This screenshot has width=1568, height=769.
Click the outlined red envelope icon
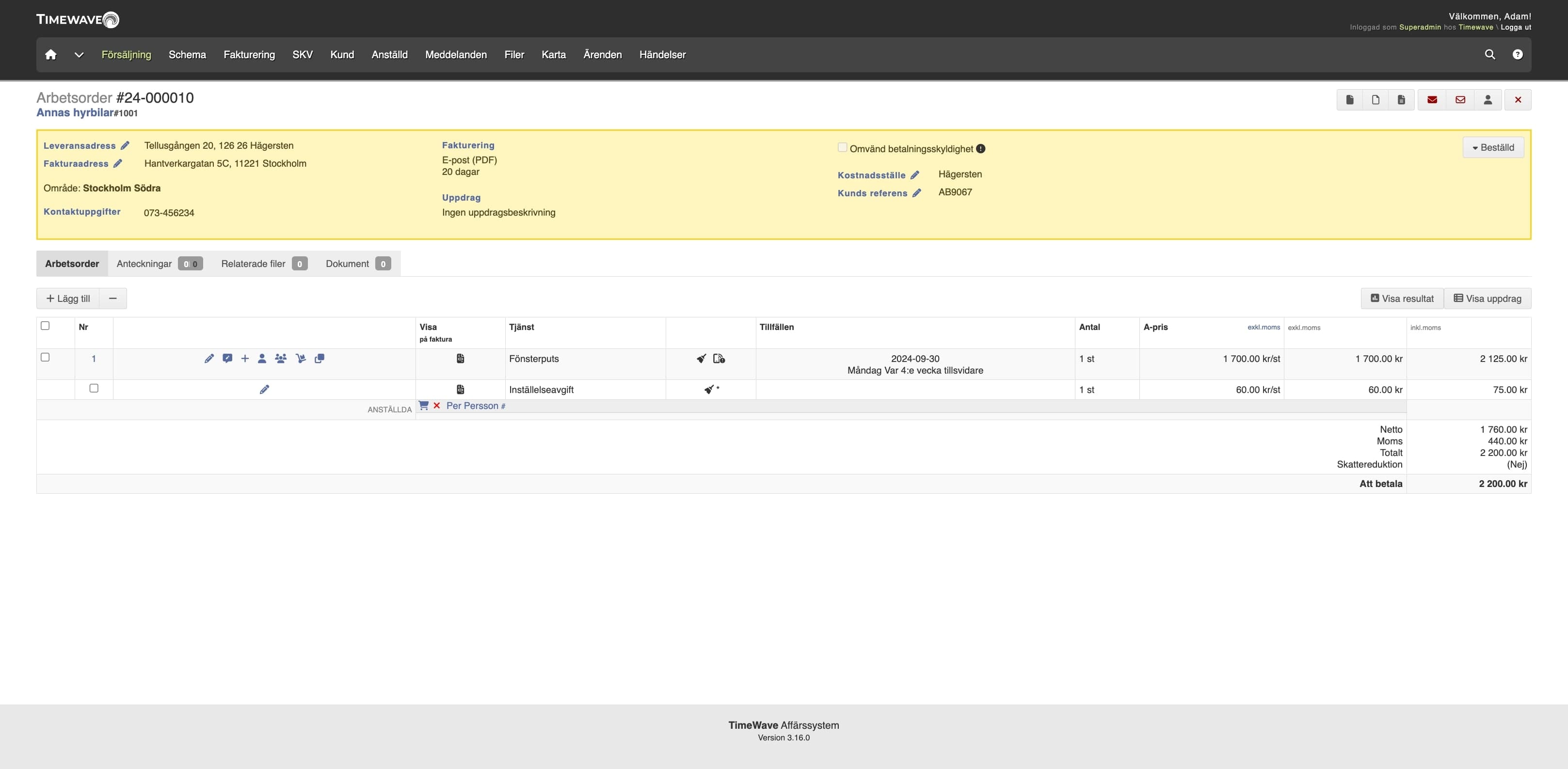(x=1460, y=100)
